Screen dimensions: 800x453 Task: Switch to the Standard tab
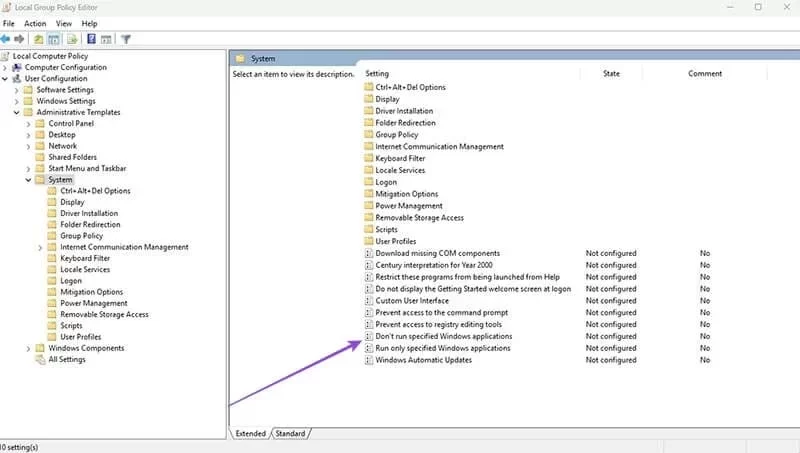tap(290, 433)
